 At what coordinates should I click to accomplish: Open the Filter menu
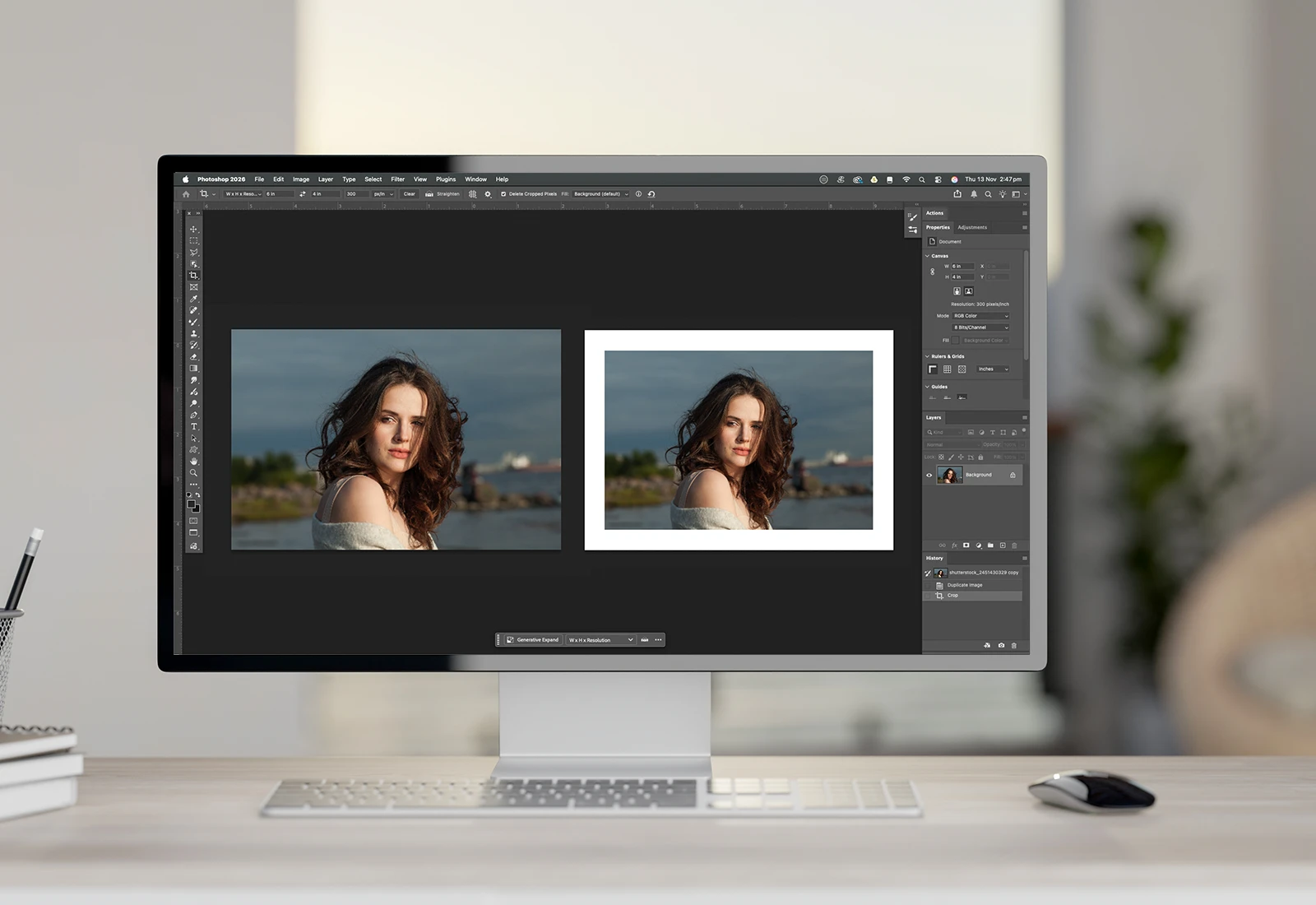tap(397, 179)
